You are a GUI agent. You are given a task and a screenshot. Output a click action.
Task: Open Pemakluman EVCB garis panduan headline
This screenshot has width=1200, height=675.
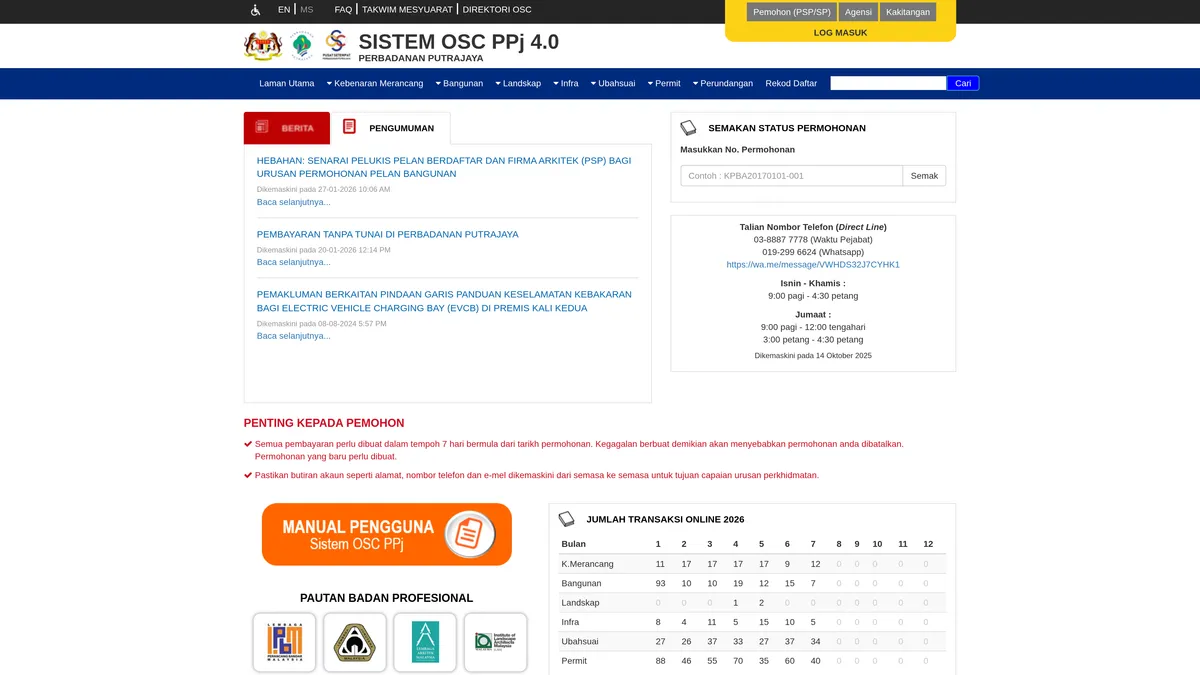[444, 301]
